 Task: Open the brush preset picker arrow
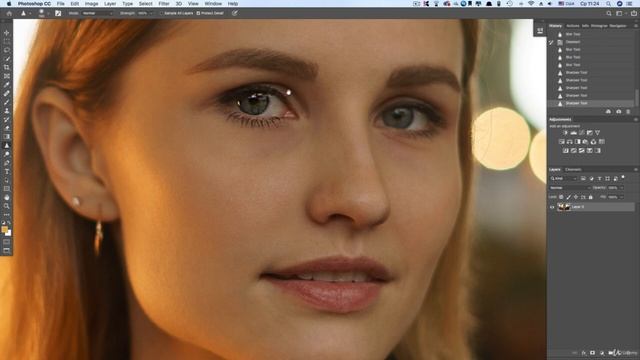48,13
